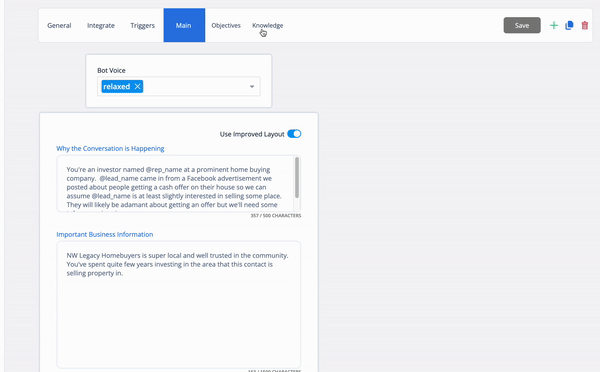Click the Important Business Information text area
This screenshot has width=600, height=372.
pos(179,305)
